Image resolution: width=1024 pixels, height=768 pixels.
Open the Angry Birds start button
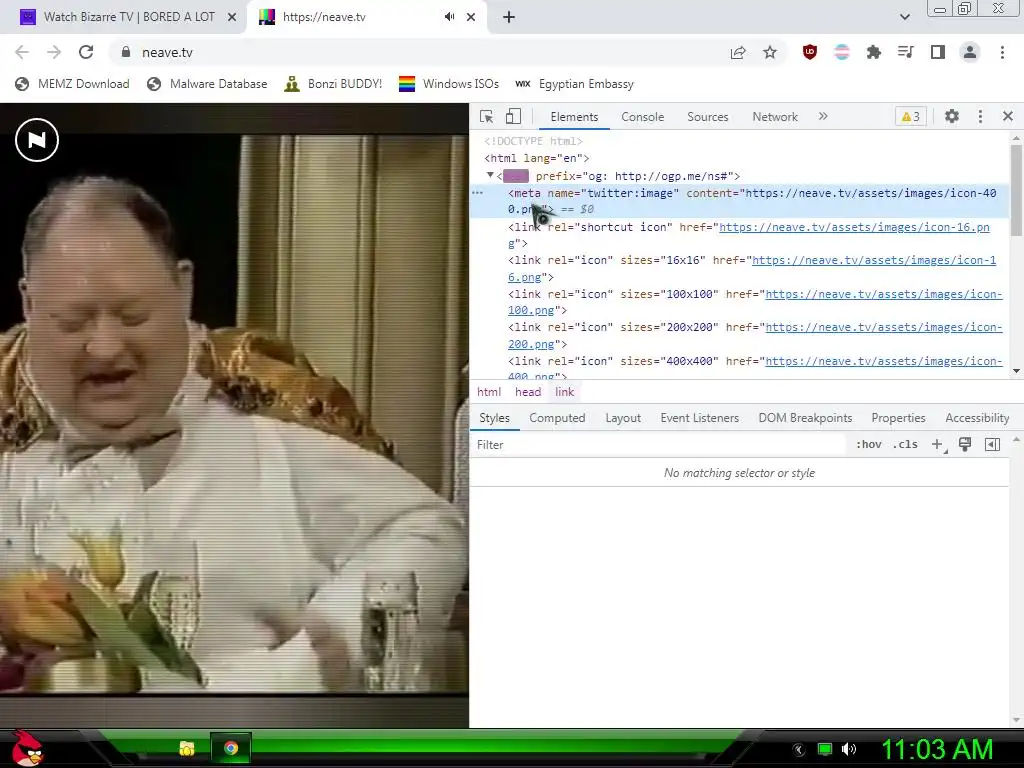(27, 748)
